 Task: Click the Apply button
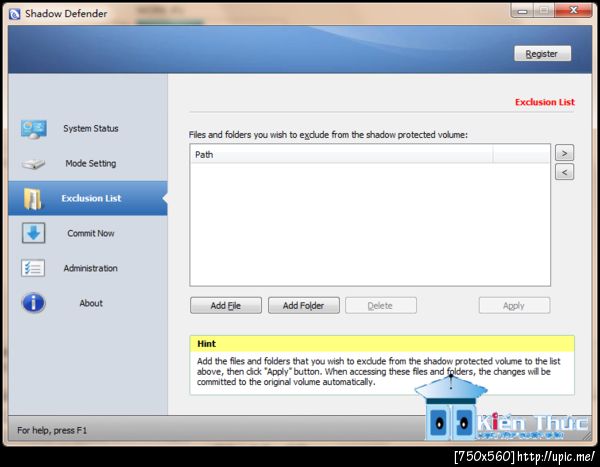[x=514, y=305]
